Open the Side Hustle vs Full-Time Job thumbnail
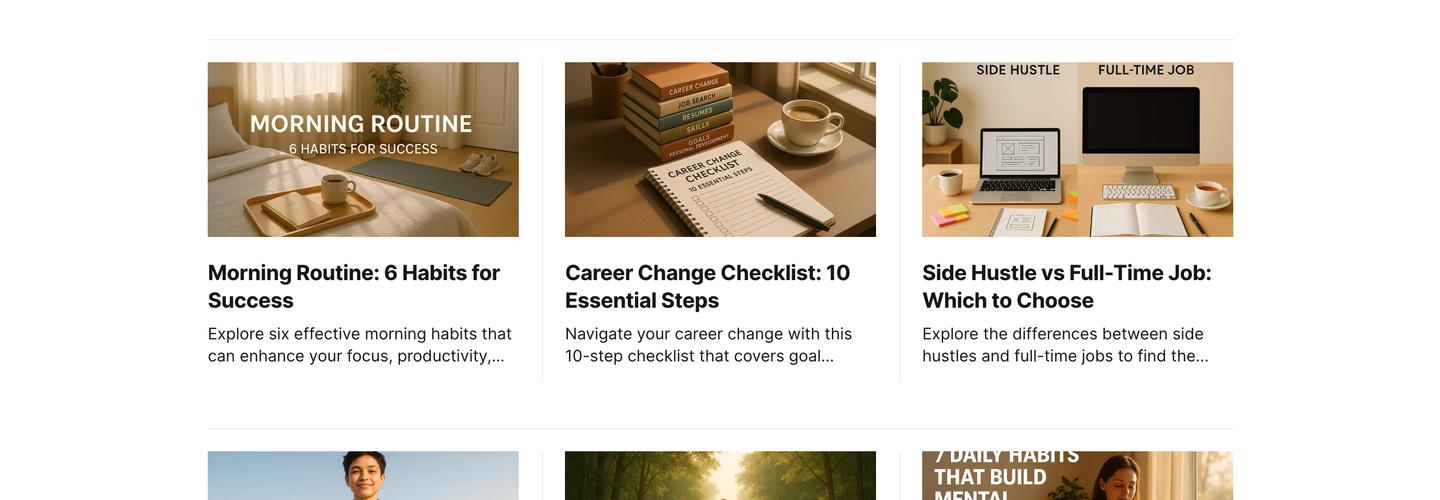 tap(1077, 150)
